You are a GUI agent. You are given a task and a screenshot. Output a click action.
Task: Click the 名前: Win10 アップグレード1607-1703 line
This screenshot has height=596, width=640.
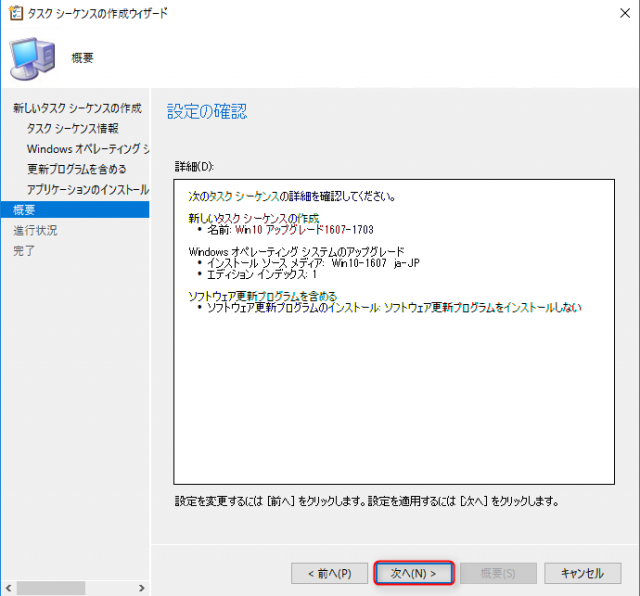291,229
